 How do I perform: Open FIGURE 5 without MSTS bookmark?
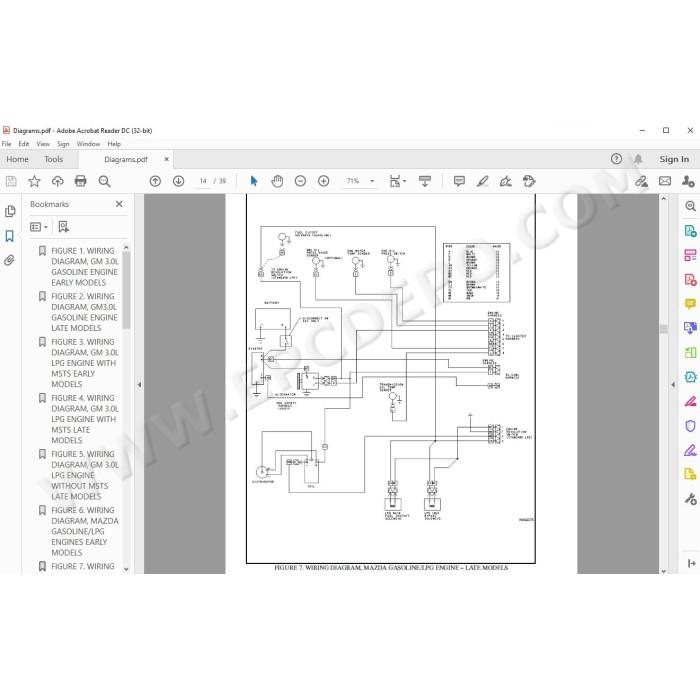pyautogui.click(x=84, y=475)
